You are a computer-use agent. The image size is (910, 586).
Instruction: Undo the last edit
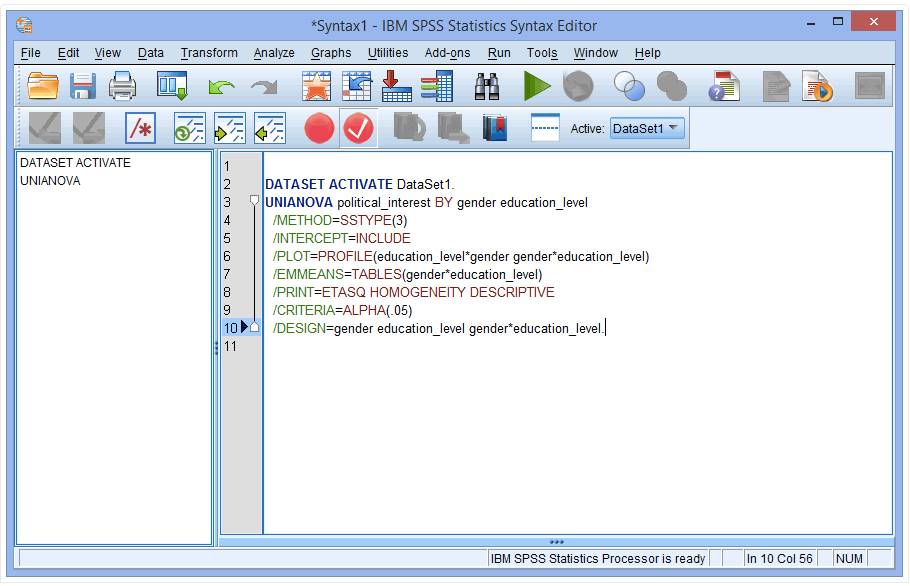[x=221, y=87]
